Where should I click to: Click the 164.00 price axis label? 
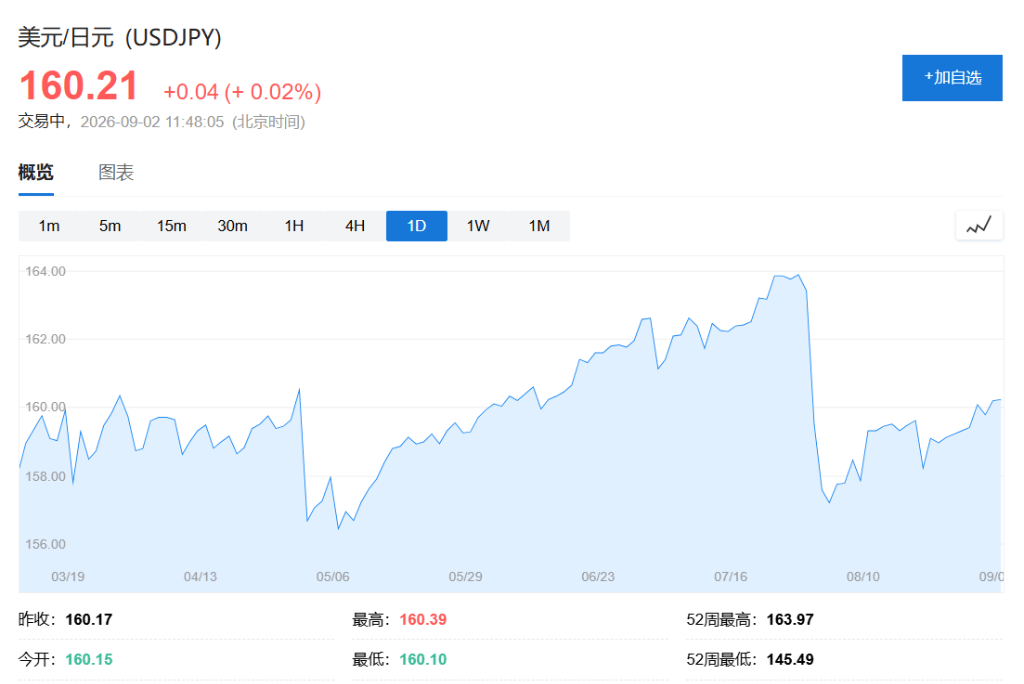pyautogui.click(x=46, y=271)
